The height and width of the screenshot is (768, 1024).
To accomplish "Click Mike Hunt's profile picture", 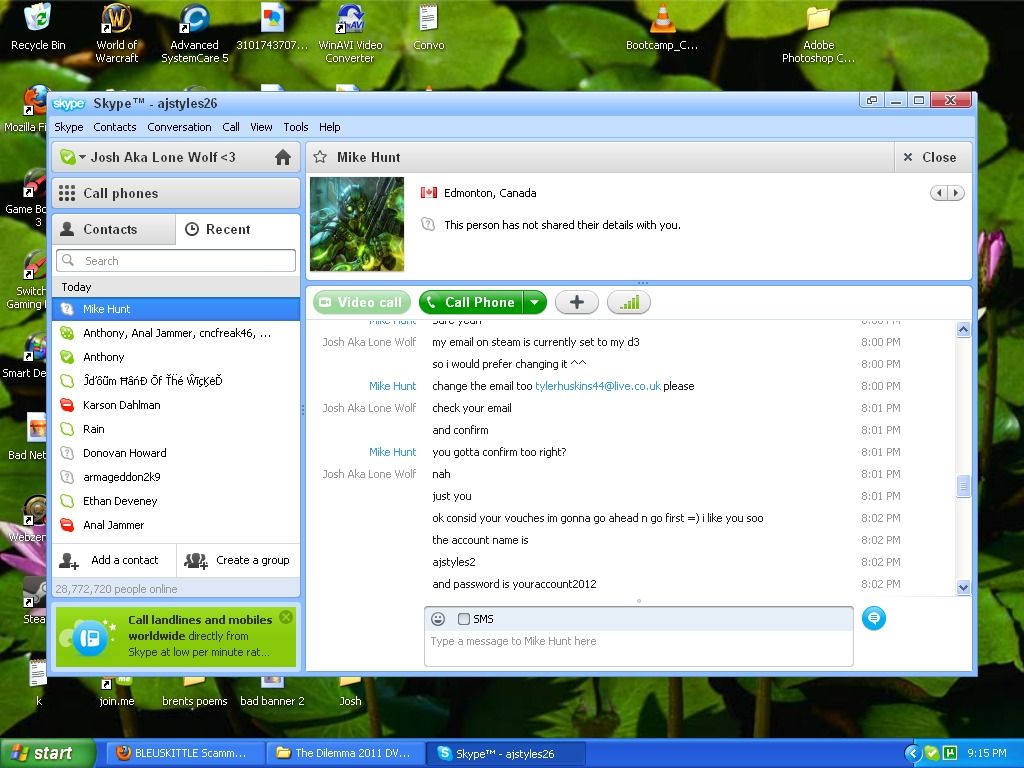I will [x=357, y=224].
